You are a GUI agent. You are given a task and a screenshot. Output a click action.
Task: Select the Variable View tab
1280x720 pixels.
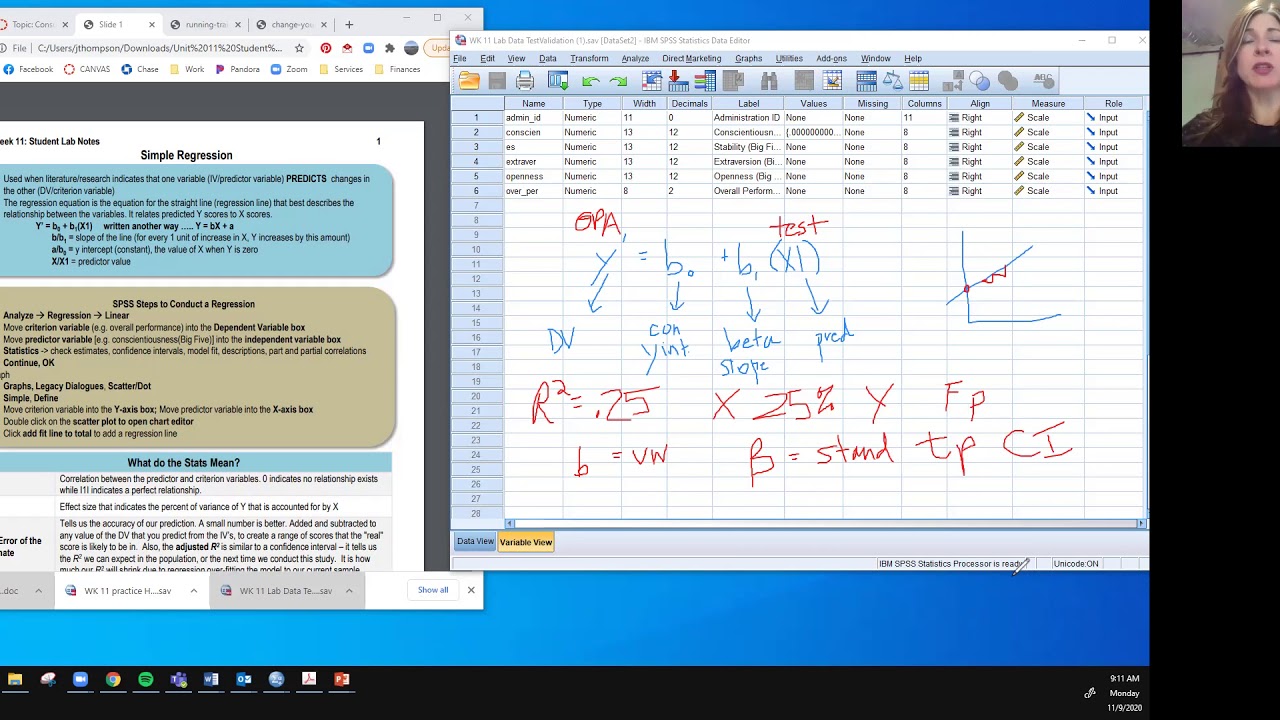click(x=526, y=542)
